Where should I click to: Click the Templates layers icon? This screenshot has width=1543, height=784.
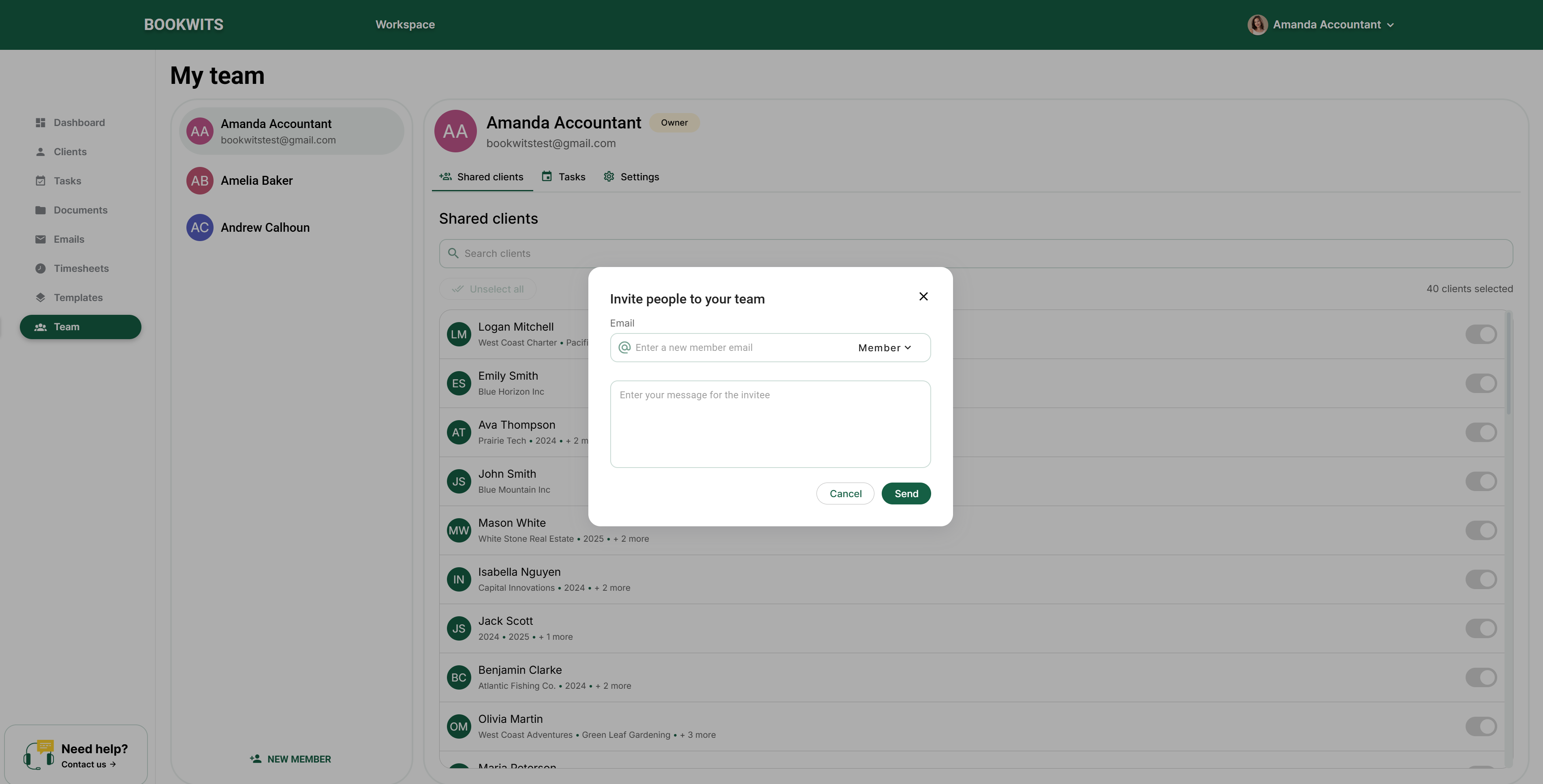point(40,298)
